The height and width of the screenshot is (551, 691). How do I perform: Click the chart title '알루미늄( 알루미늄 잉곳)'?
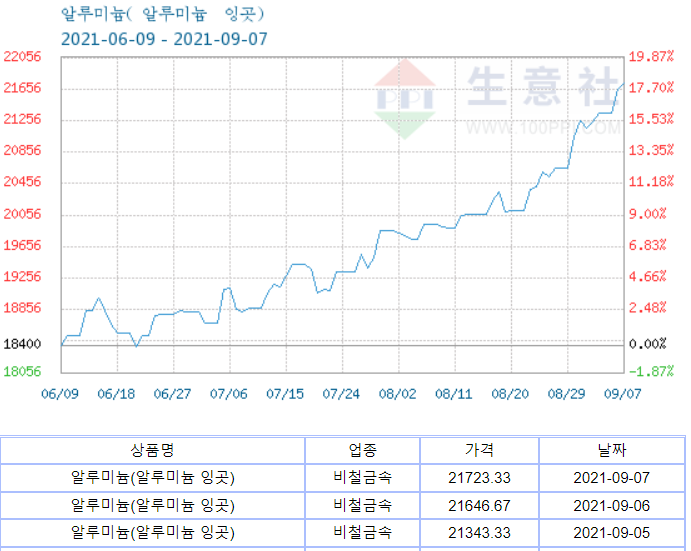(x=162, y=14)
